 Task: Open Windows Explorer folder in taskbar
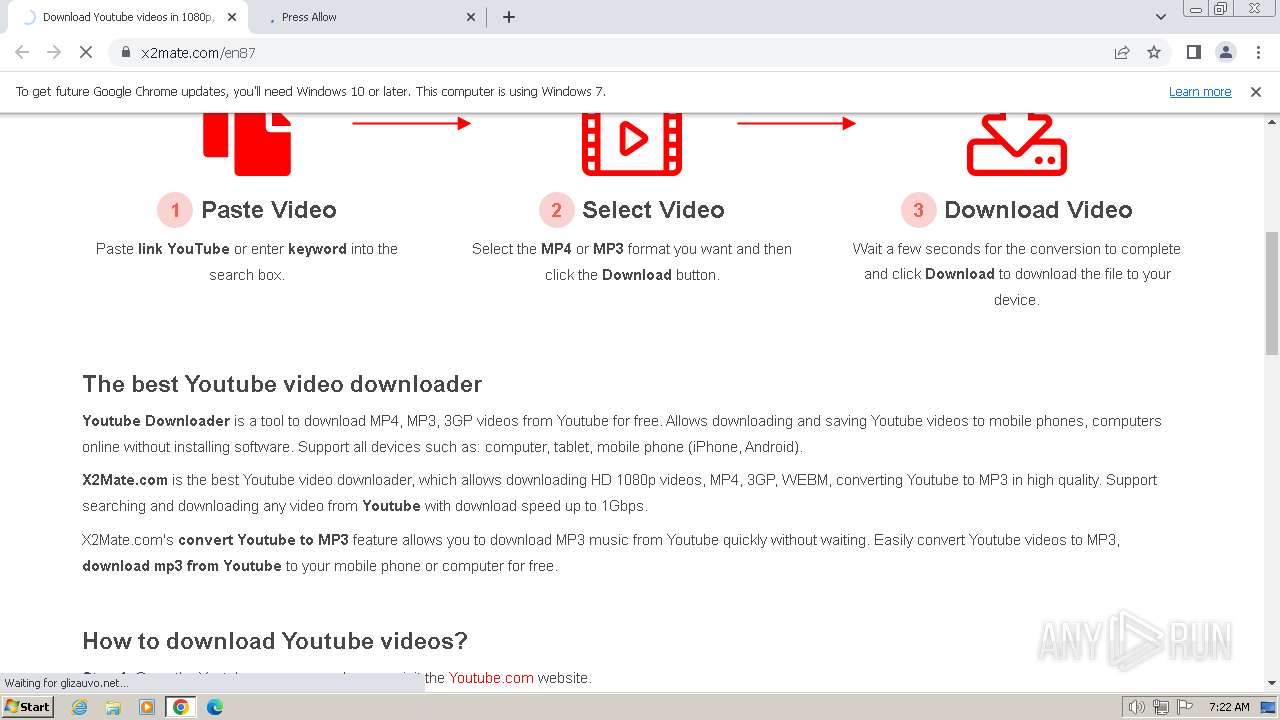tap(113, 707)
